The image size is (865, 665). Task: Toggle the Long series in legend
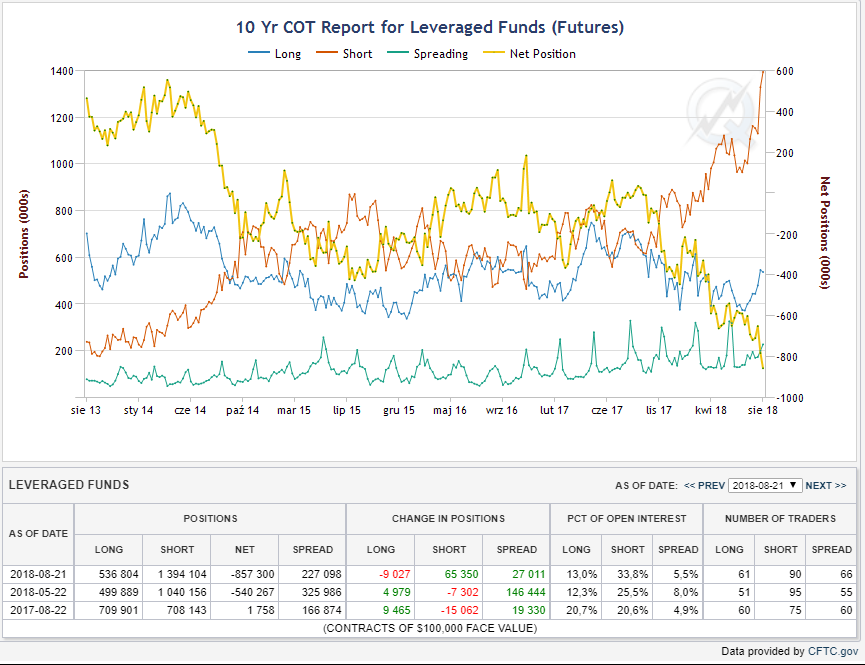coord(275,54)
